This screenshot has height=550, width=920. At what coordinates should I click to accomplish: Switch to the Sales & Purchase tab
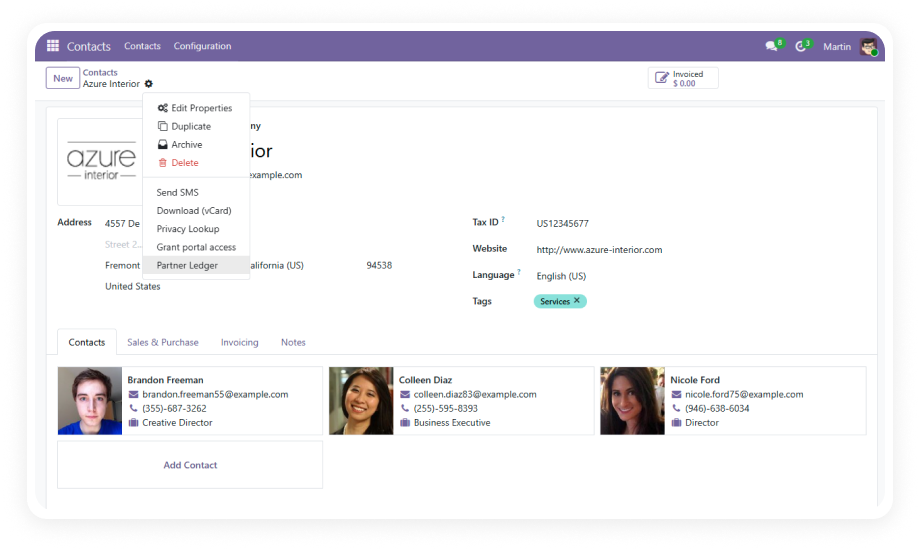click(x=163, y=342)
